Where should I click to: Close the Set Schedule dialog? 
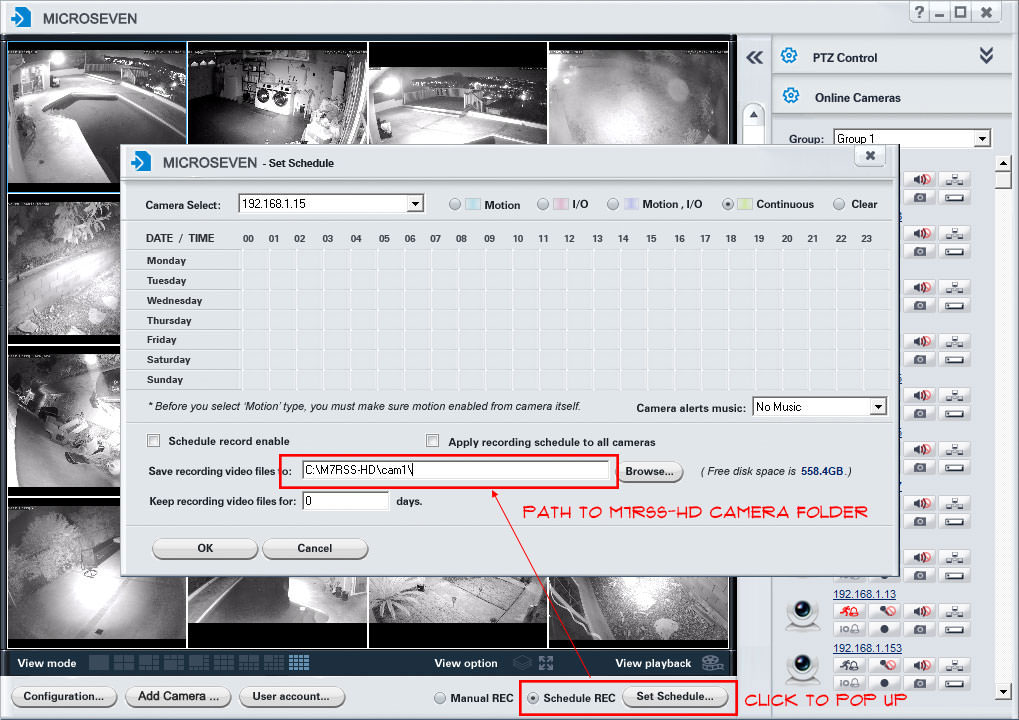pyautogui.click(x=870, y=155)
